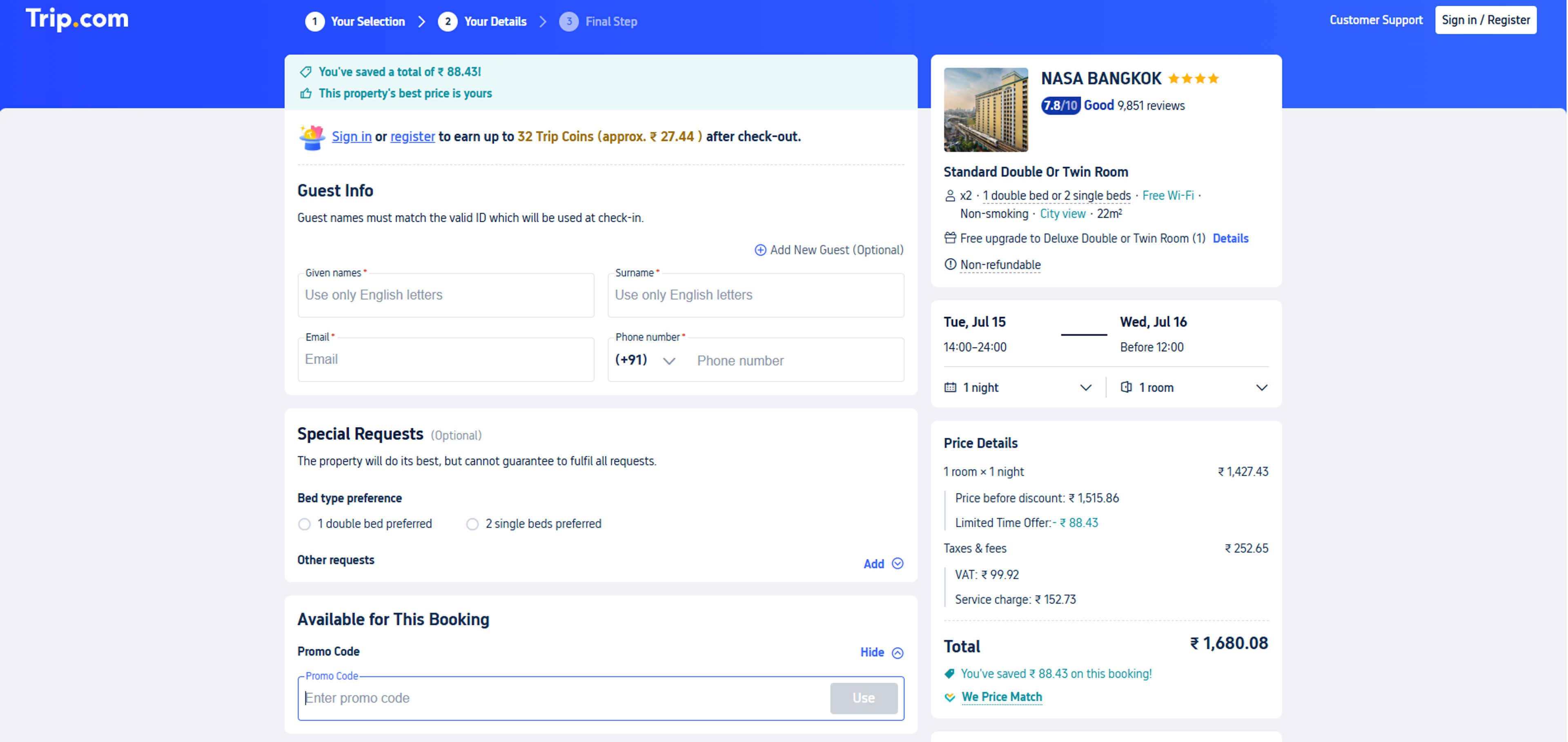1568x742 pixels.
Task: Click the We Price Match badge icon
Action: (x=949, y=697)
